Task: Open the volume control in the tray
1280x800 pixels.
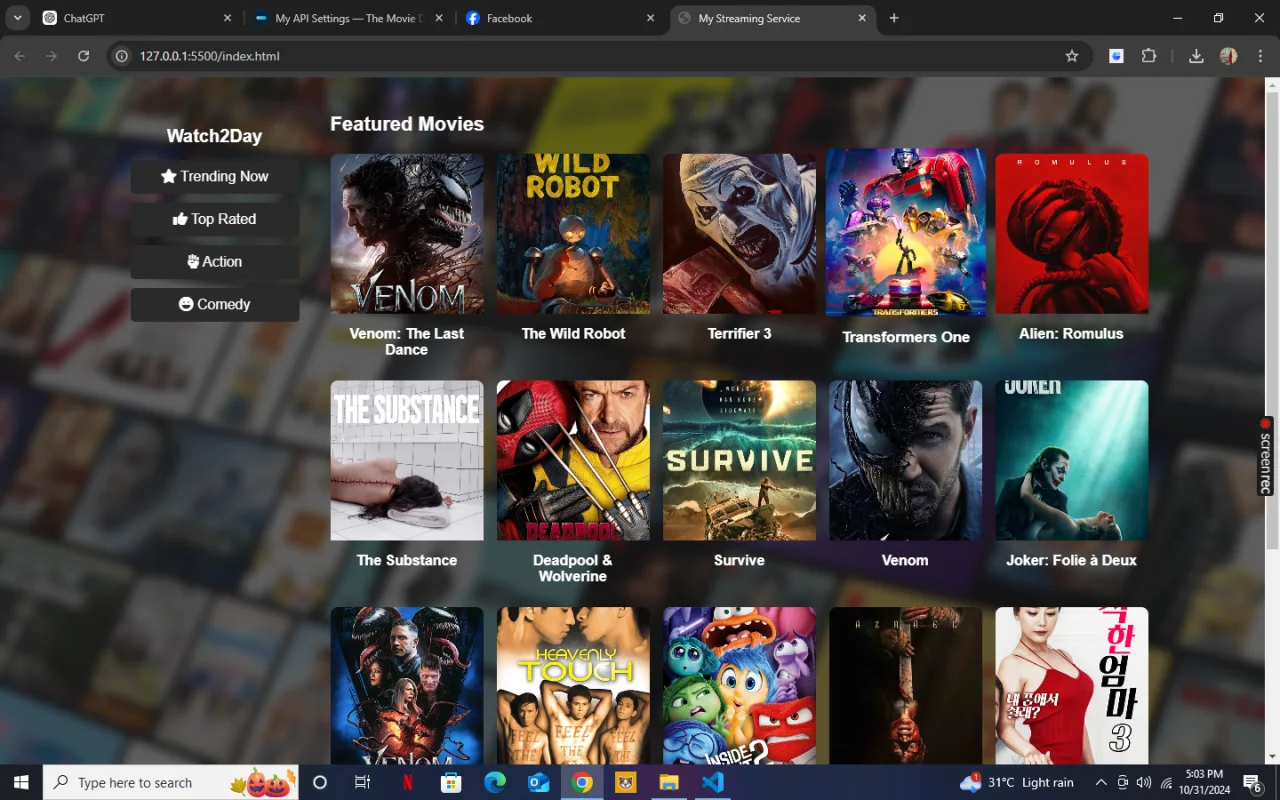Action: point(1144,782)
